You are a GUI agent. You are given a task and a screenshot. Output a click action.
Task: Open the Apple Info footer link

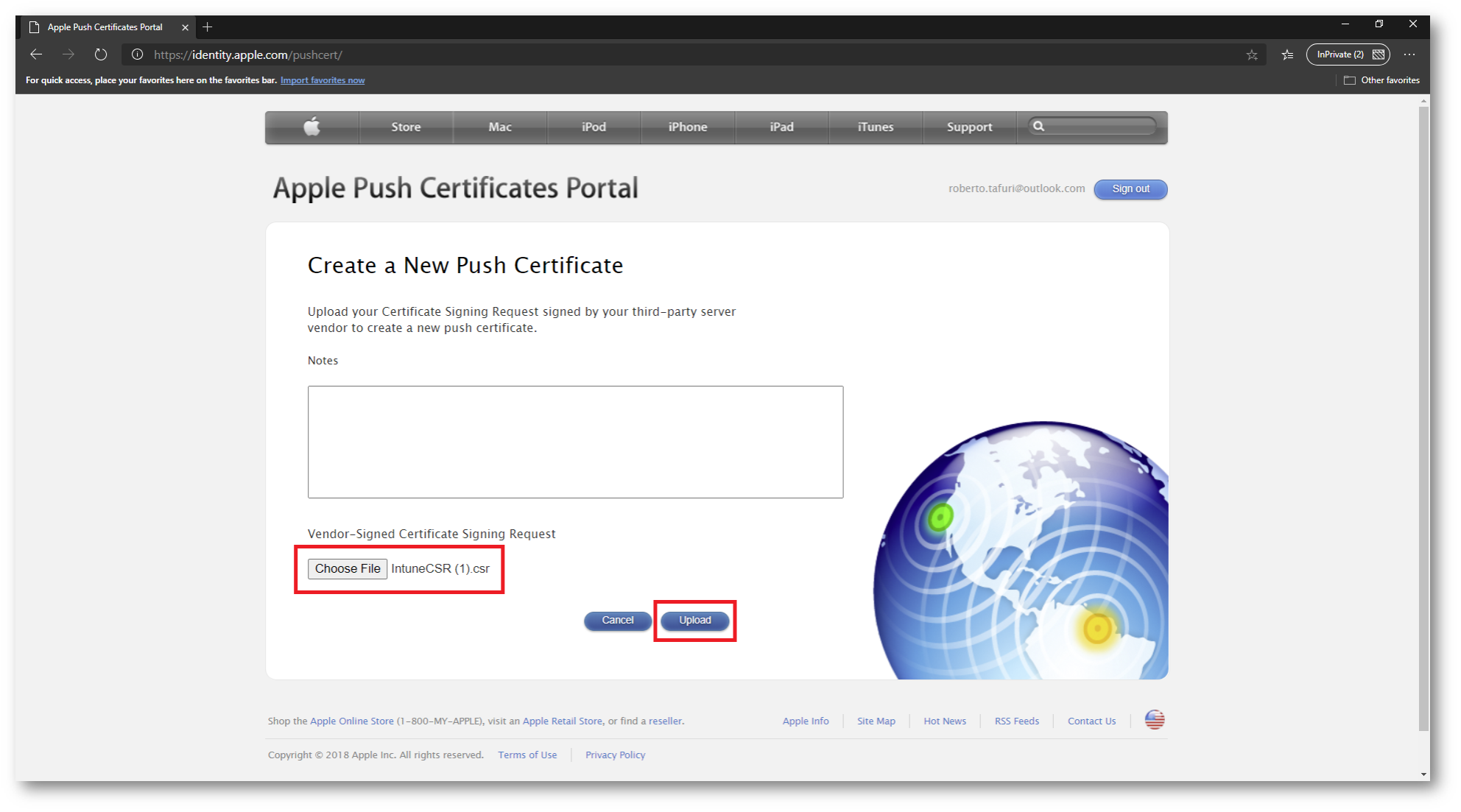[806, 721]
